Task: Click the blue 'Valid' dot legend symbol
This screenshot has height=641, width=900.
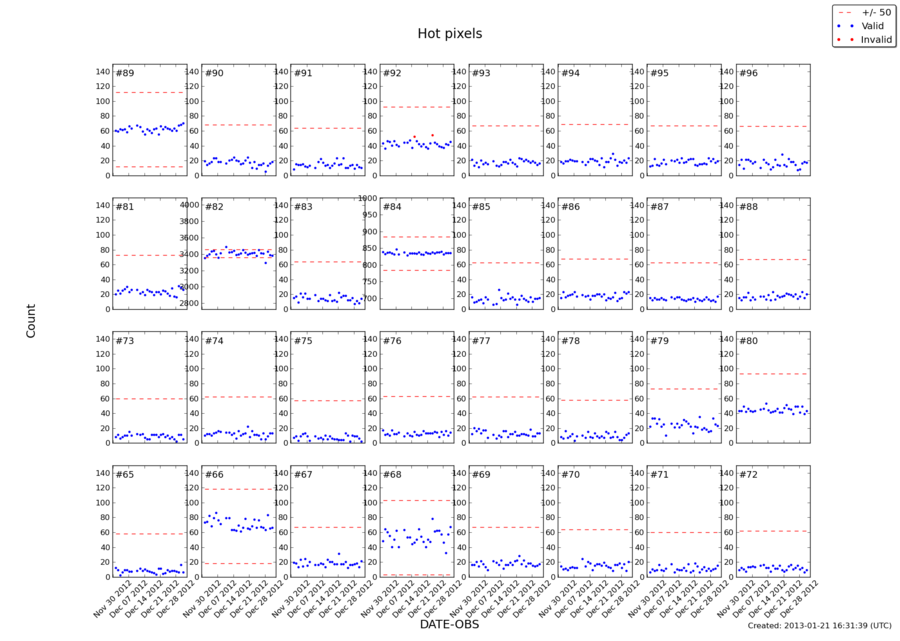Action: (844, 24)
